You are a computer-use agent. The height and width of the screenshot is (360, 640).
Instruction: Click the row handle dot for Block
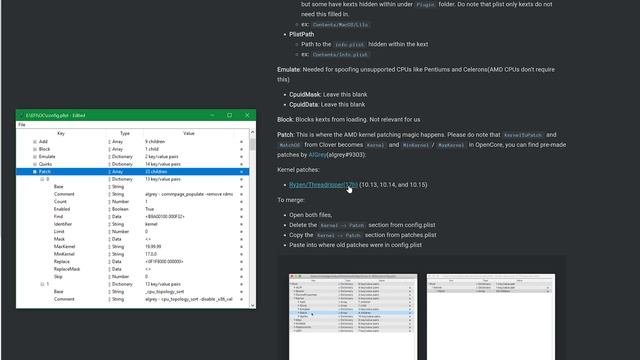(x=241, y=149)
